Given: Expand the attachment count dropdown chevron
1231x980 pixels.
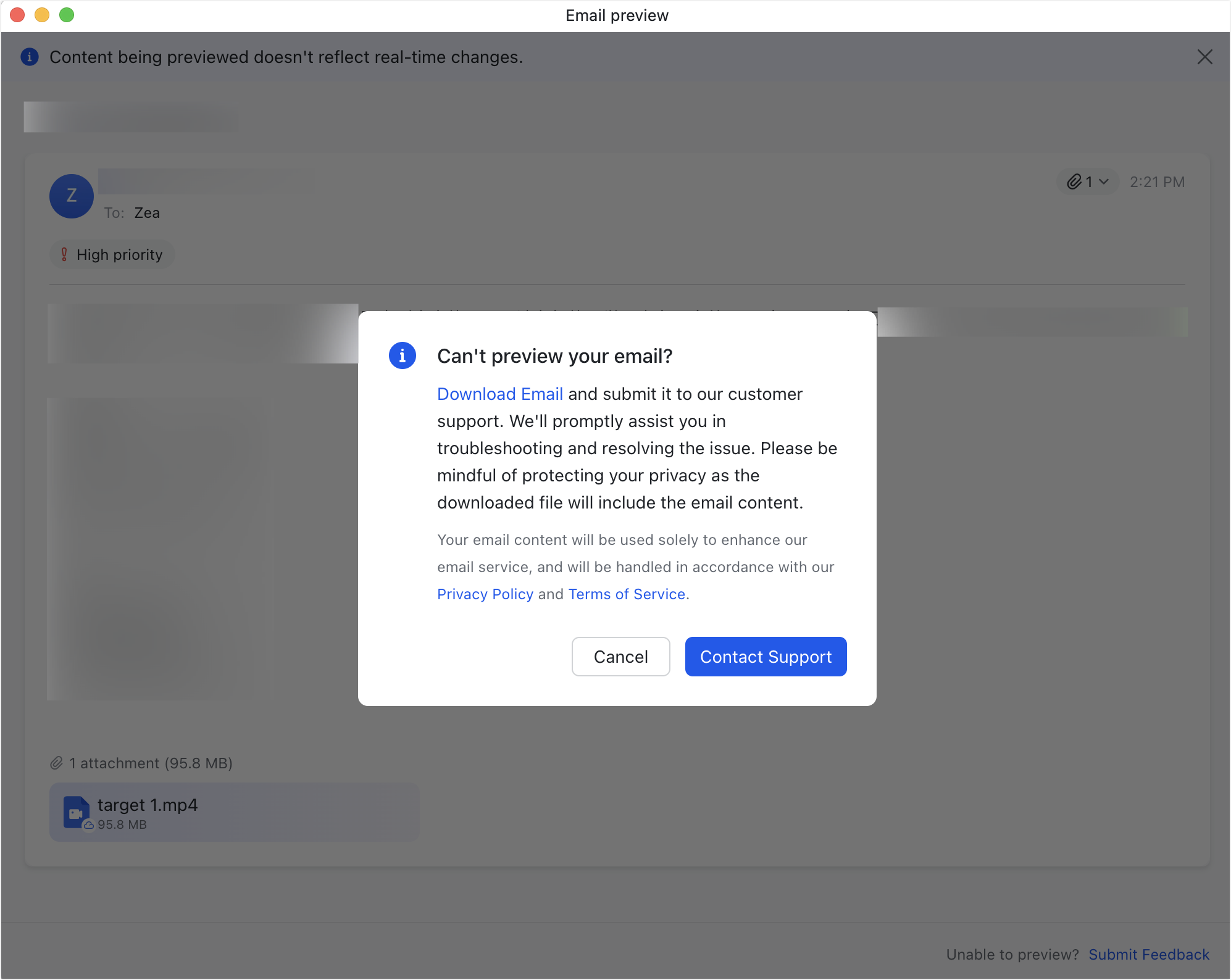Looking at the screenshot, I should point(1104,181).
